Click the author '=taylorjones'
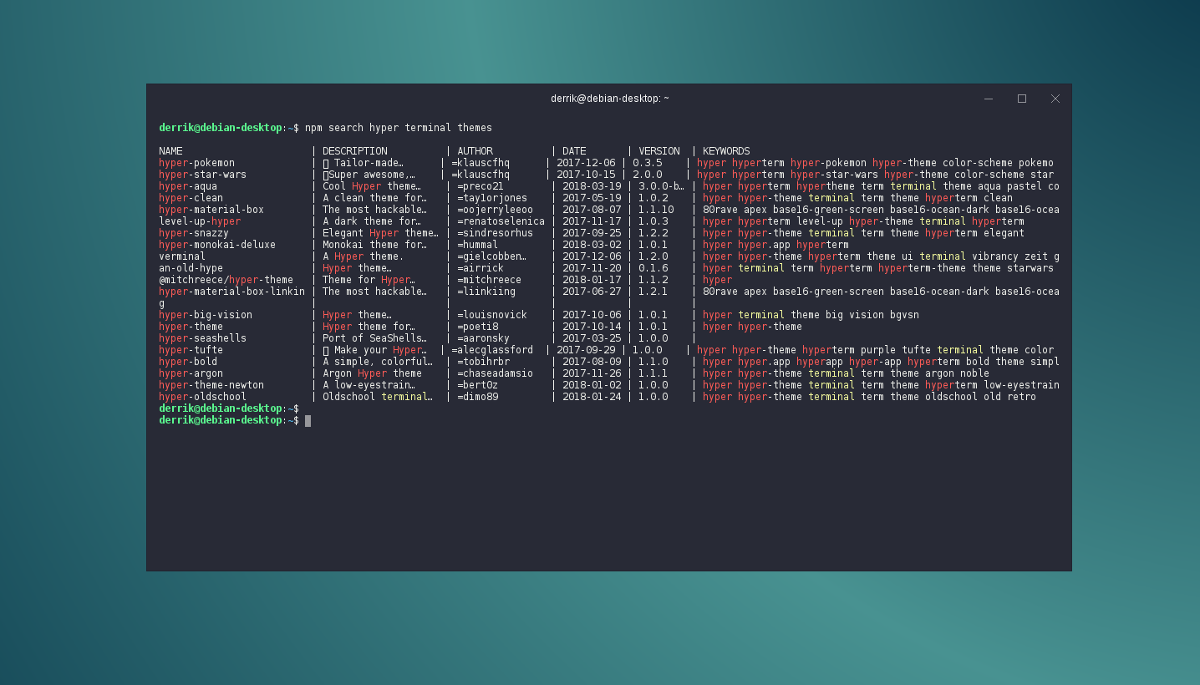Image resolution: width=1200 pixels, height=685 pixels. pos(492,198)
